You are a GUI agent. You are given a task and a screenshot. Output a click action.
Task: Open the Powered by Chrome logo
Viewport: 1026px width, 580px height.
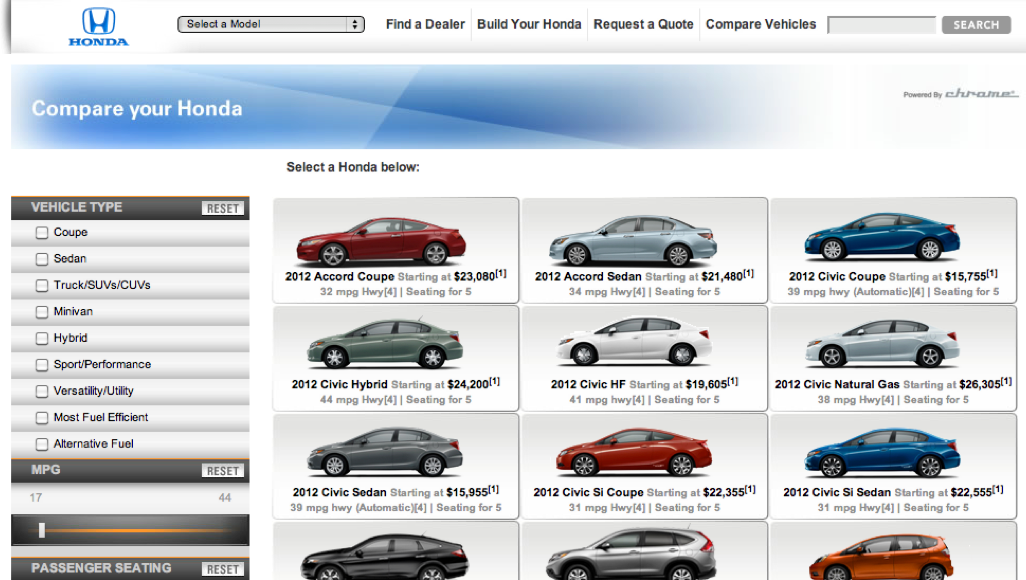(960, 94)
